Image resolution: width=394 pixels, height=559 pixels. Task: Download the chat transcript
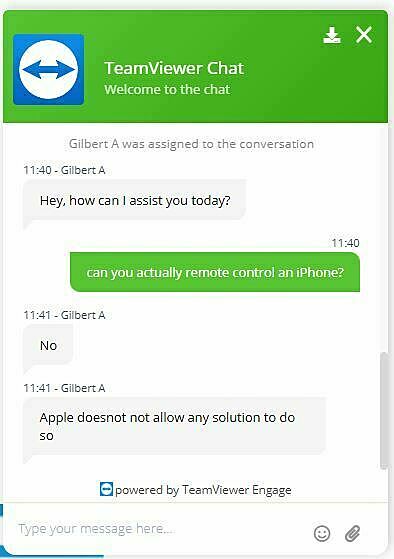[332, 35]
